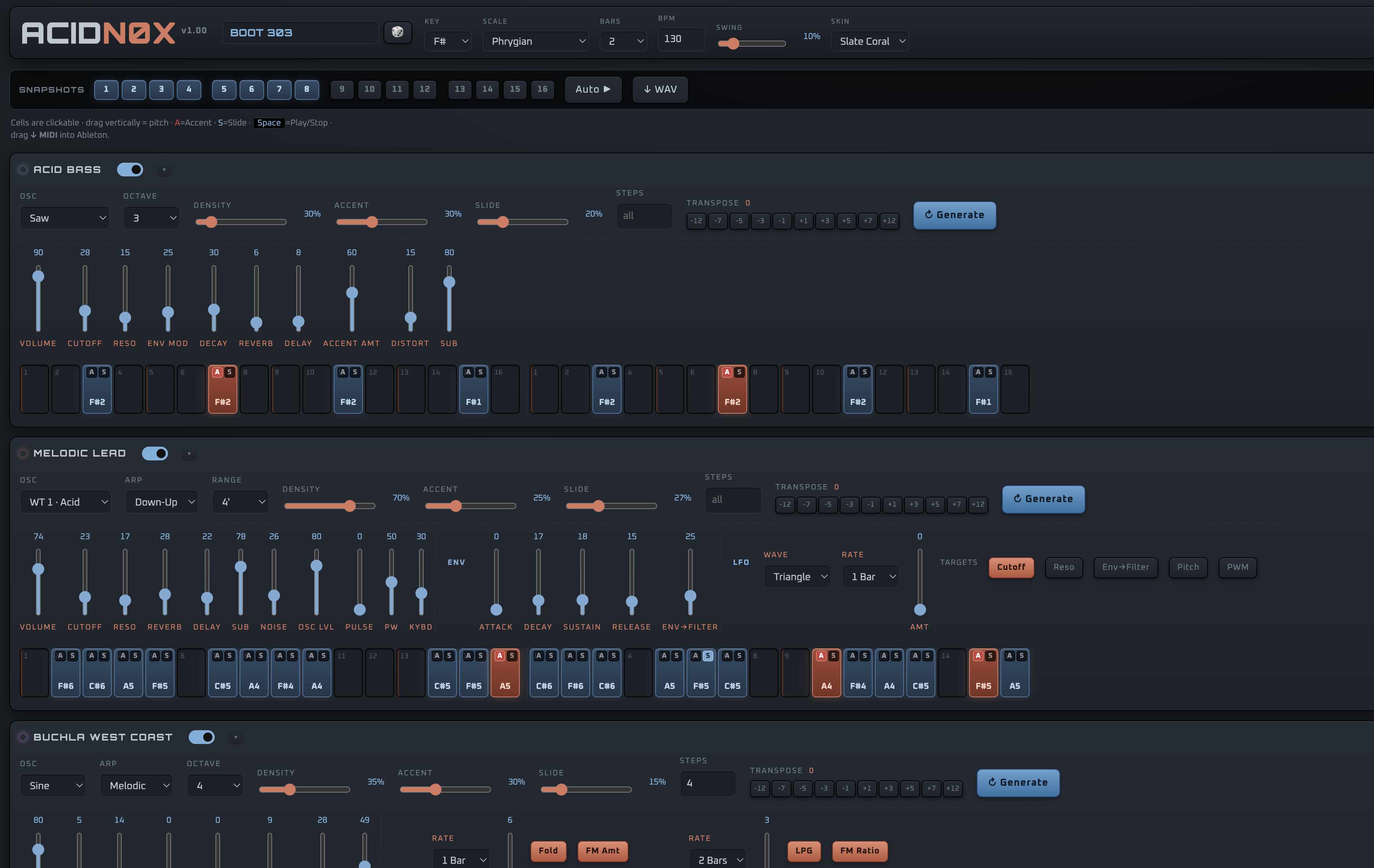Select snapshot slot 12
The height and width of the screenshot is (868, 1374).
coord(424,90)
